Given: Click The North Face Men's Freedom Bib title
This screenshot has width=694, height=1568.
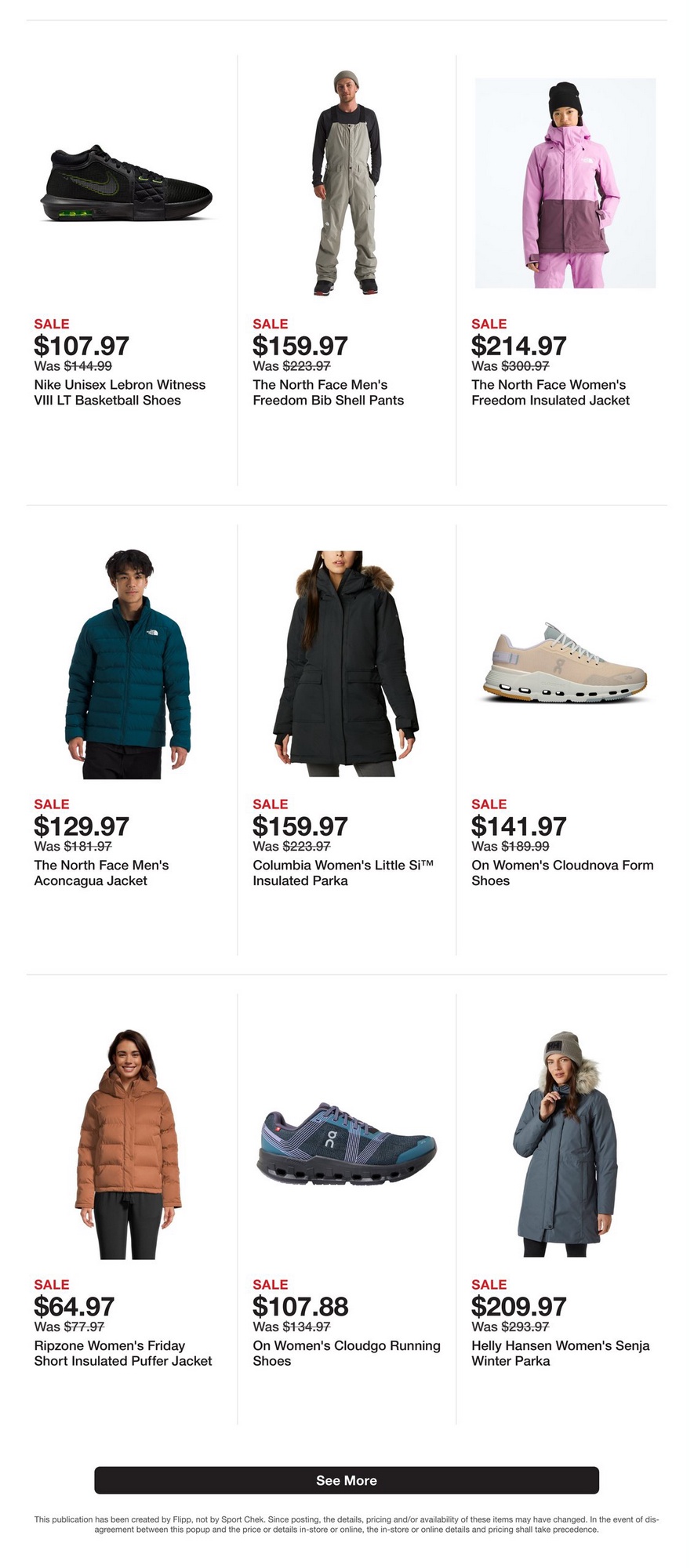Looking at the screenshot, I should (329, 392).
